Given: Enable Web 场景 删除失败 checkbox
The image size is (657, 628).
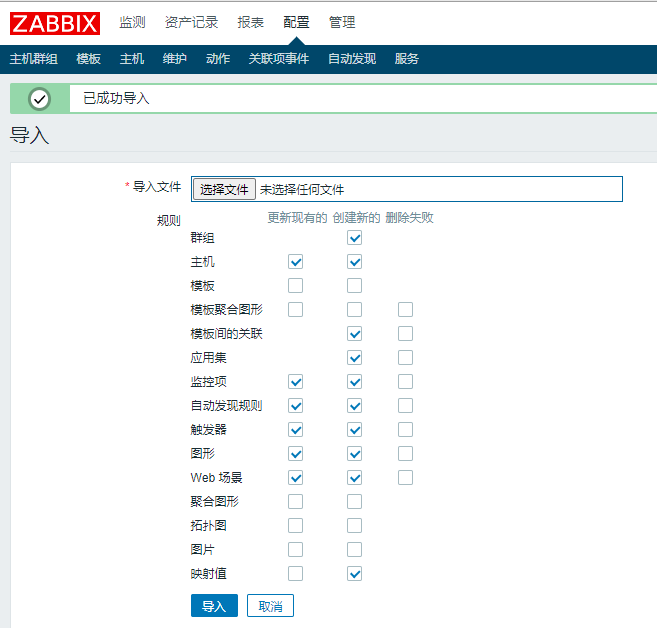Looking at the screenshot, I should [x=405, y=478].
